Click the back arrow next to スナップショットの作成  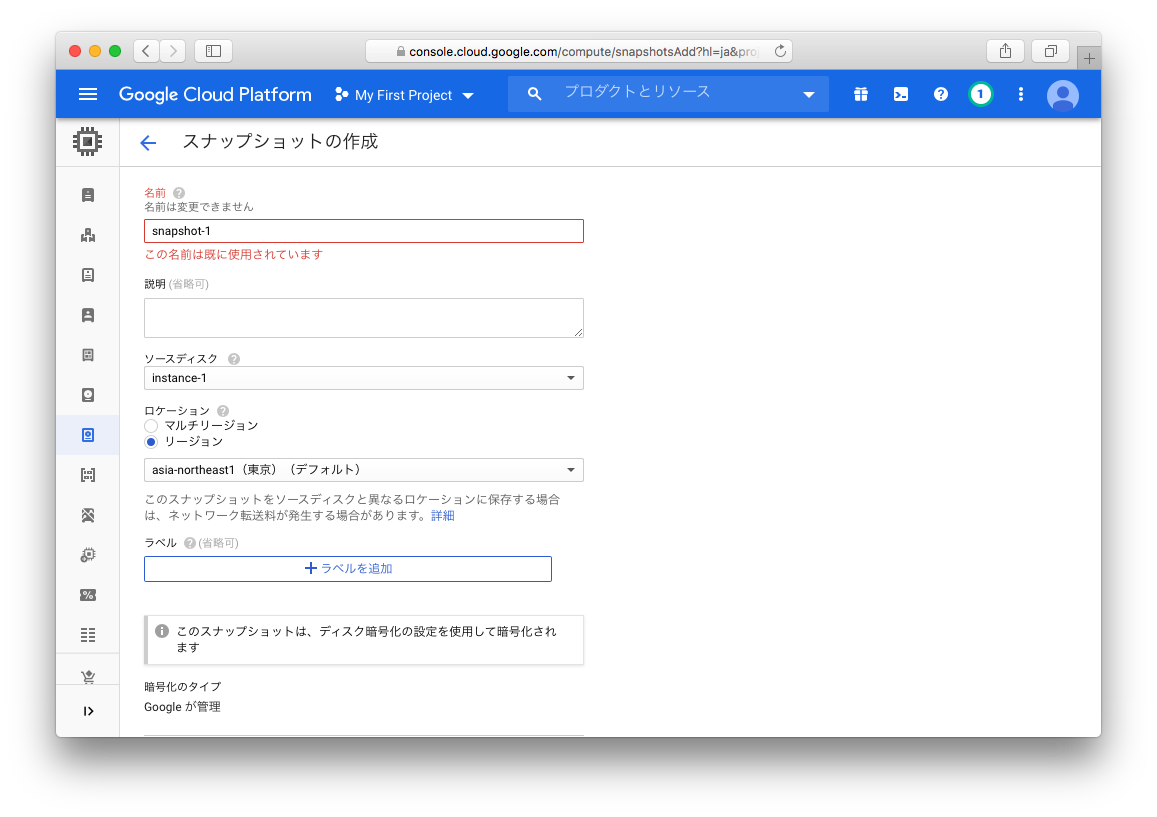pyautogui.click(x=148, y=143)
